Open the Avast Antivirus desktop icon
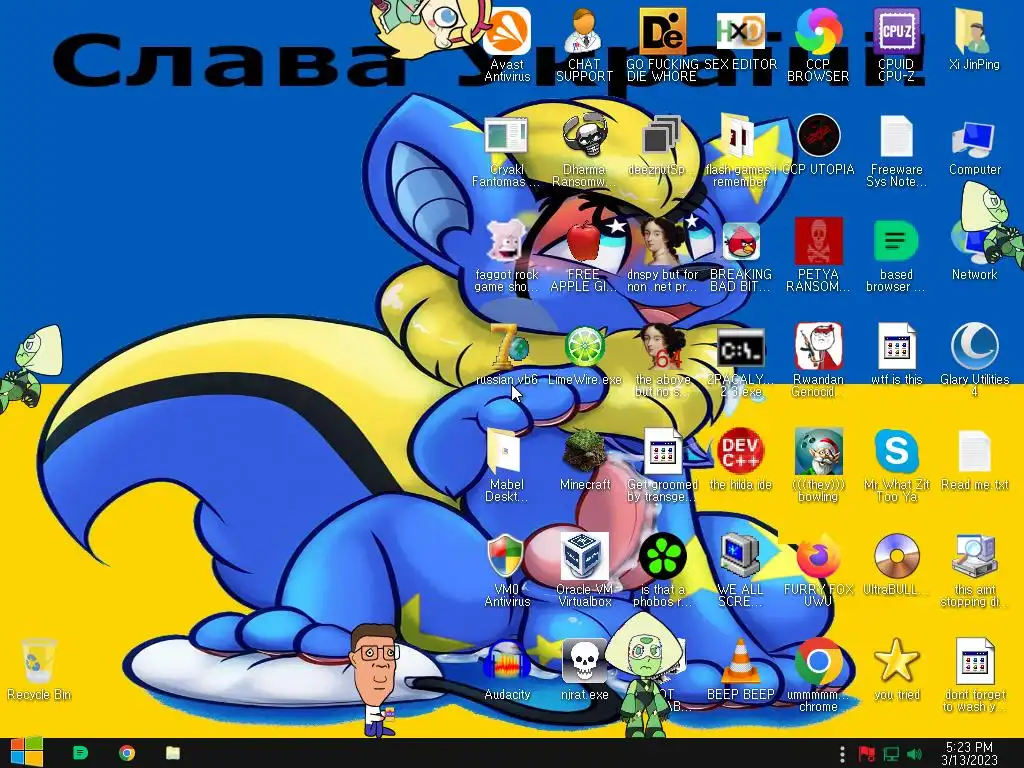 [x=507, y=46]
